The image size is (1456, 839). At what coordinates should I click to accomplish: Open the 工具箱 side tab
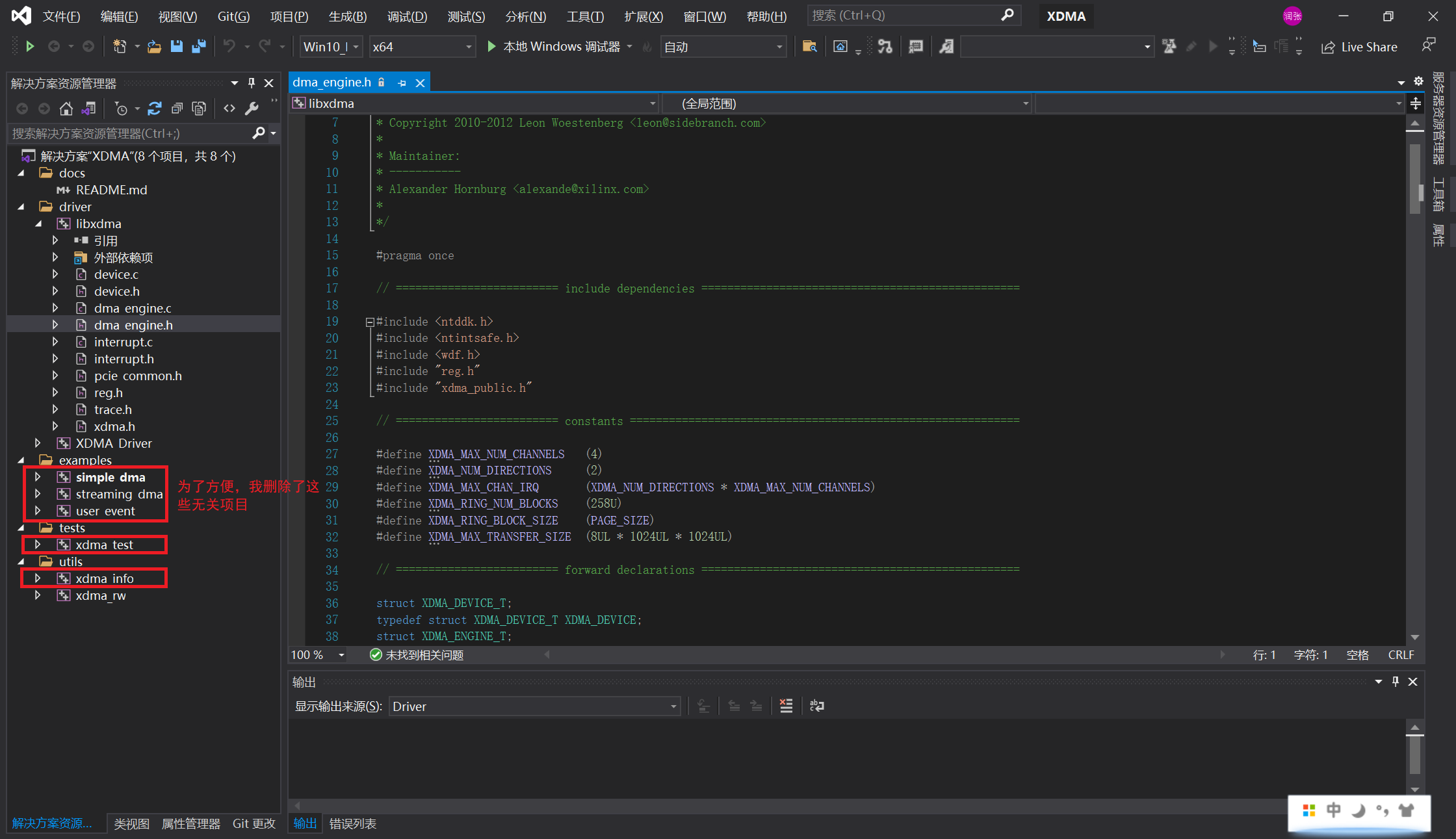1438,195
